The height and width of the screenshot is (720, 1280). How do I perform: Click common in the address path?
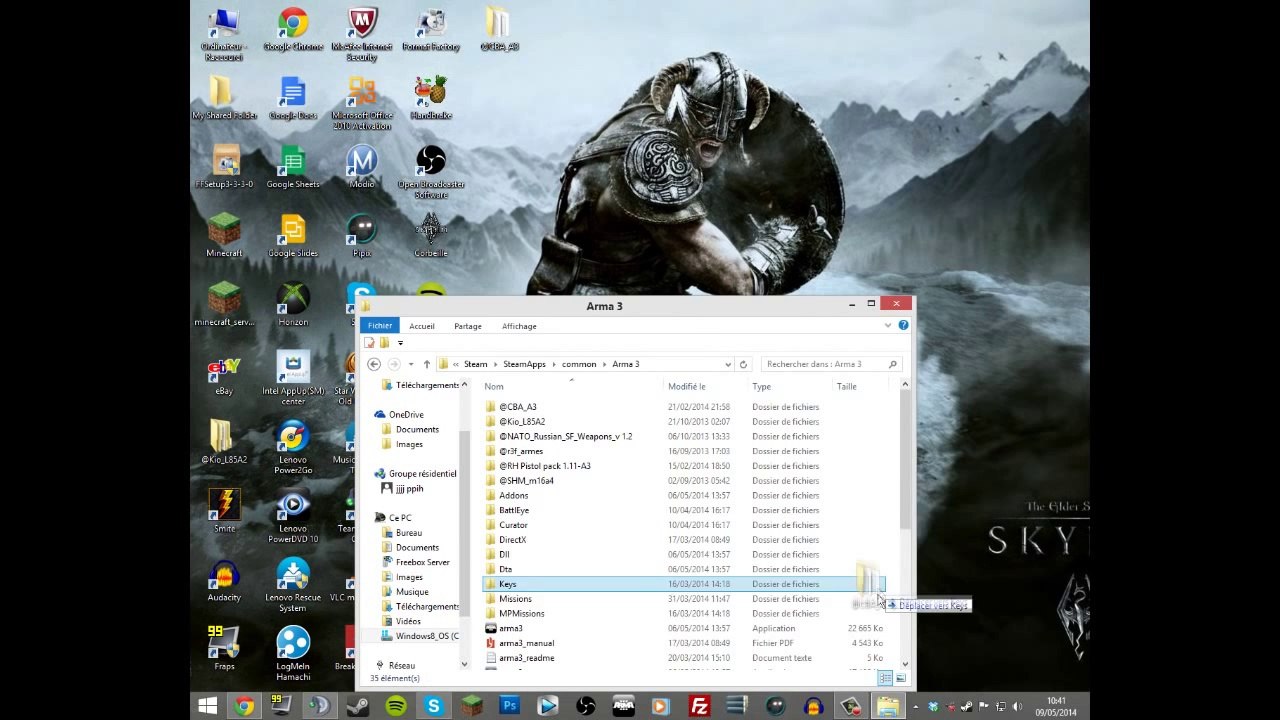[579, 364]
